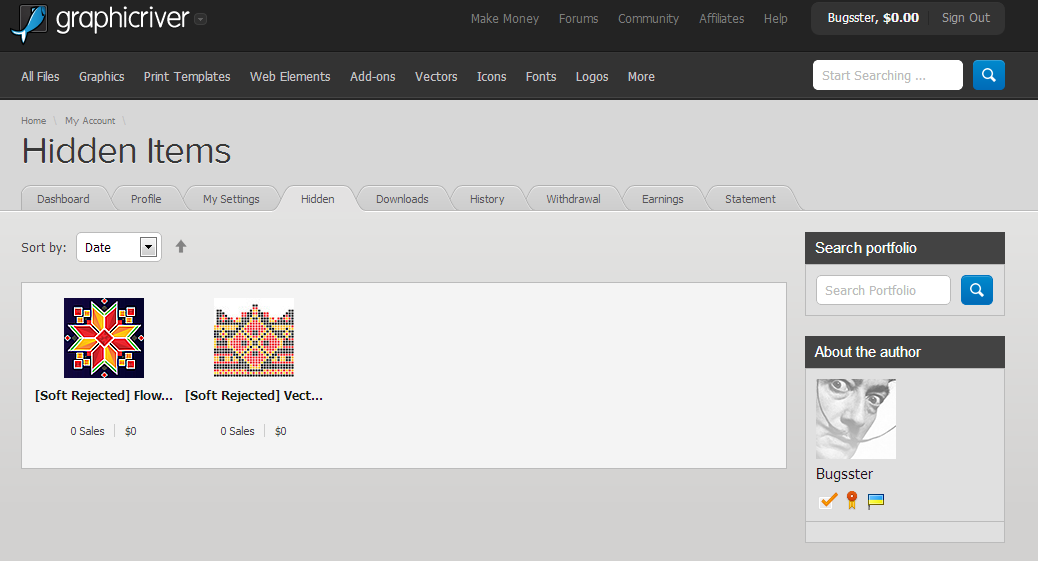Reverse sort order with the up arrow
Viewport: 1038px width, 561px height.
click(181, 247)
